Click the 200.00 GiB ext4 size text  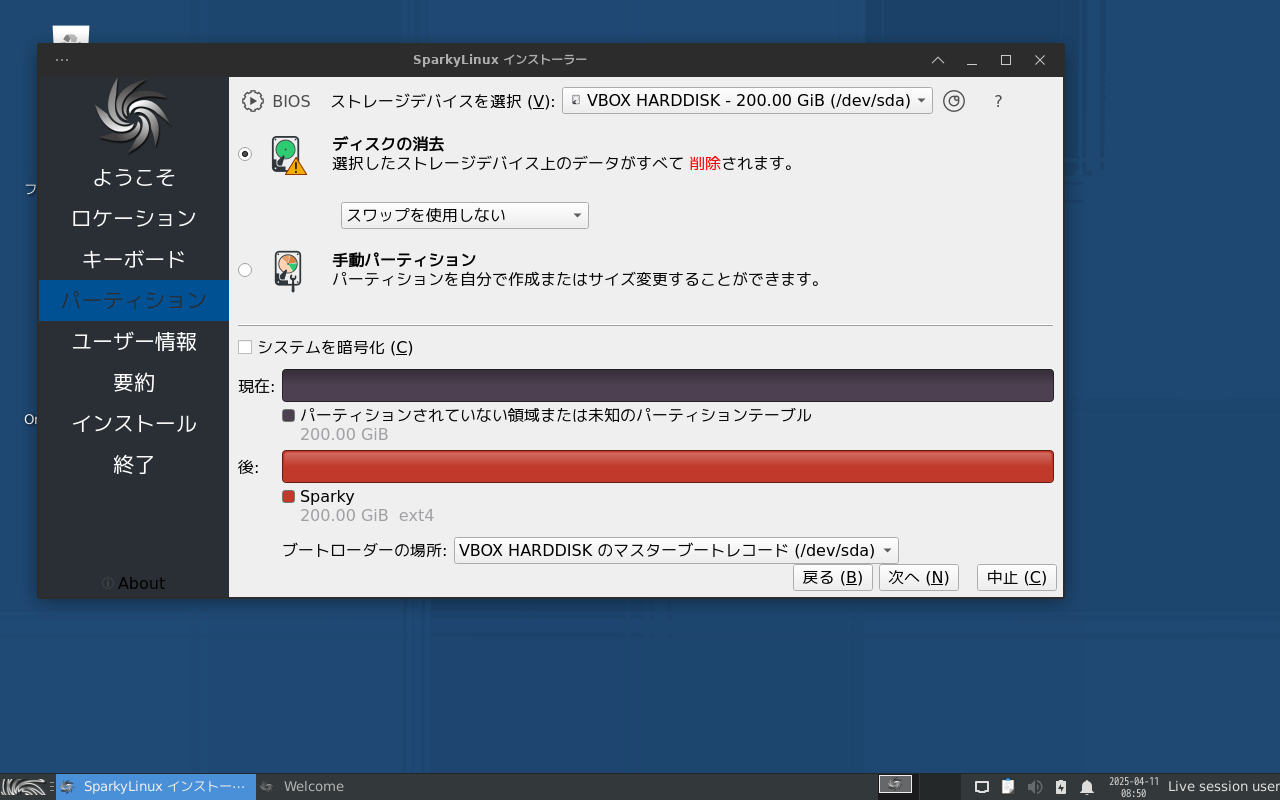tap(367, 516)
